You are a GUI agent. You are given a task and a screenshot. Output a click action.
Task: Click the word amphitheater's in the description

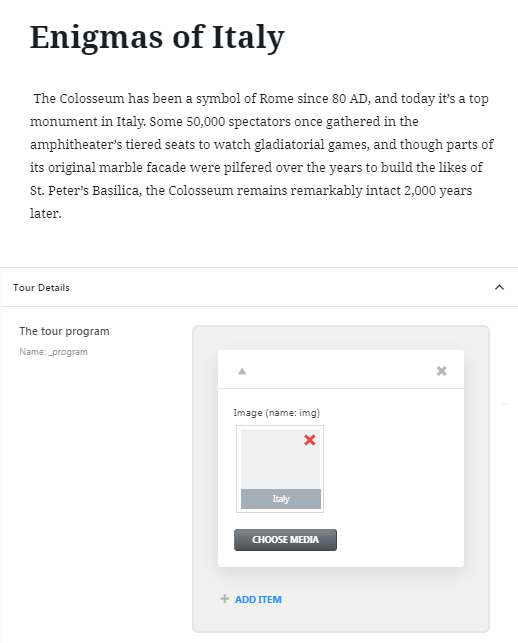coord(76,145)
